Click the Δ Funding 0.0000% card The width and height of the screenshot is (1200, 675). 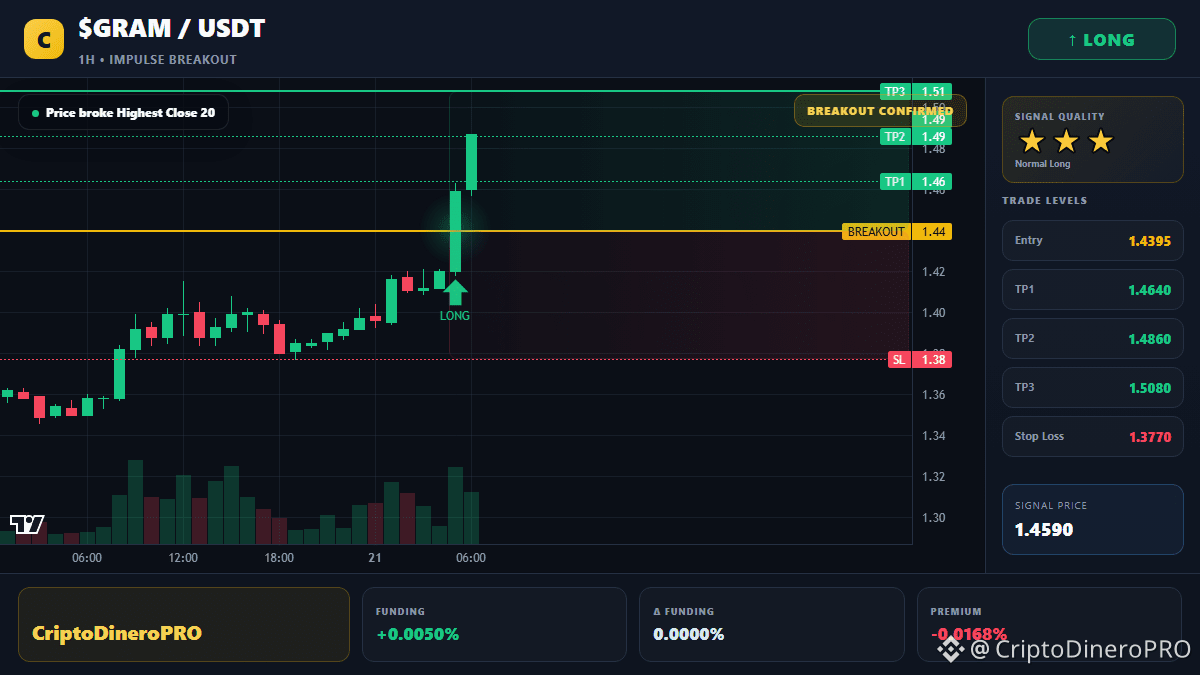[x=772, y=625]
